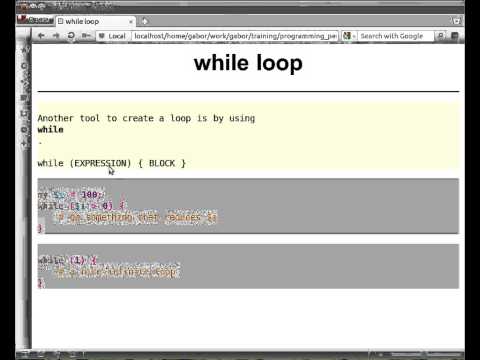Click the "while loop" page heading

248,63
